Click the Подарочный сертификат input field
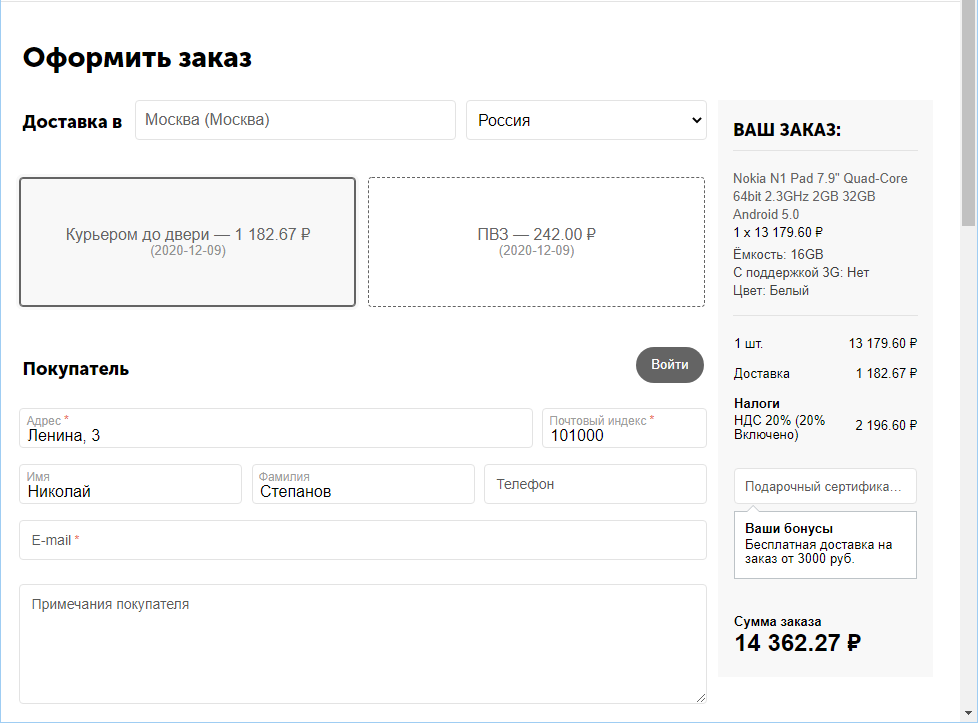This screenshot has width=978, height=723. point(825,486)
